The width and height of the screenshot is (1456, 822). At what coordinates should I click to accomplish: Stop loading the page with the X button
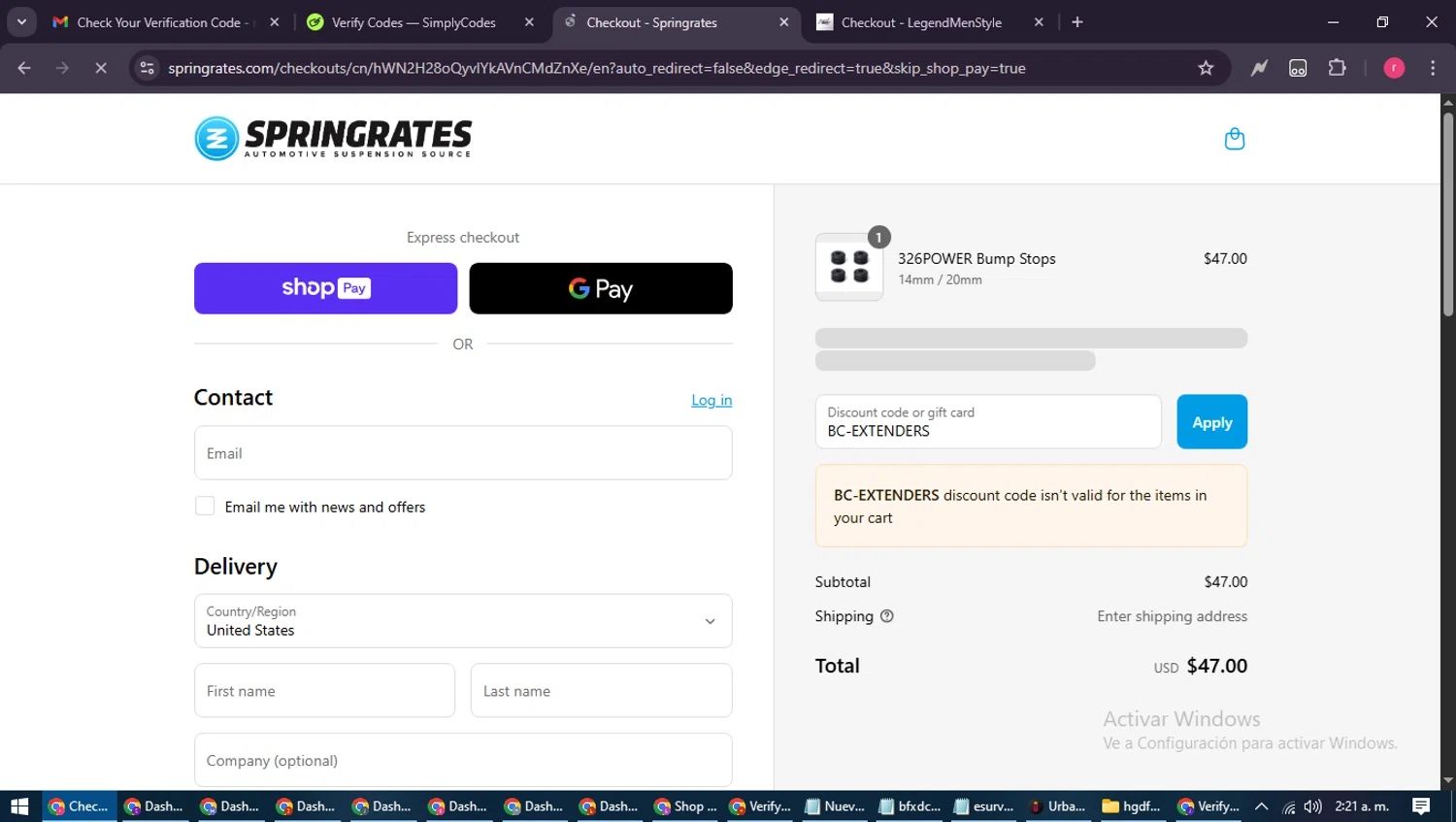point(100,68)
